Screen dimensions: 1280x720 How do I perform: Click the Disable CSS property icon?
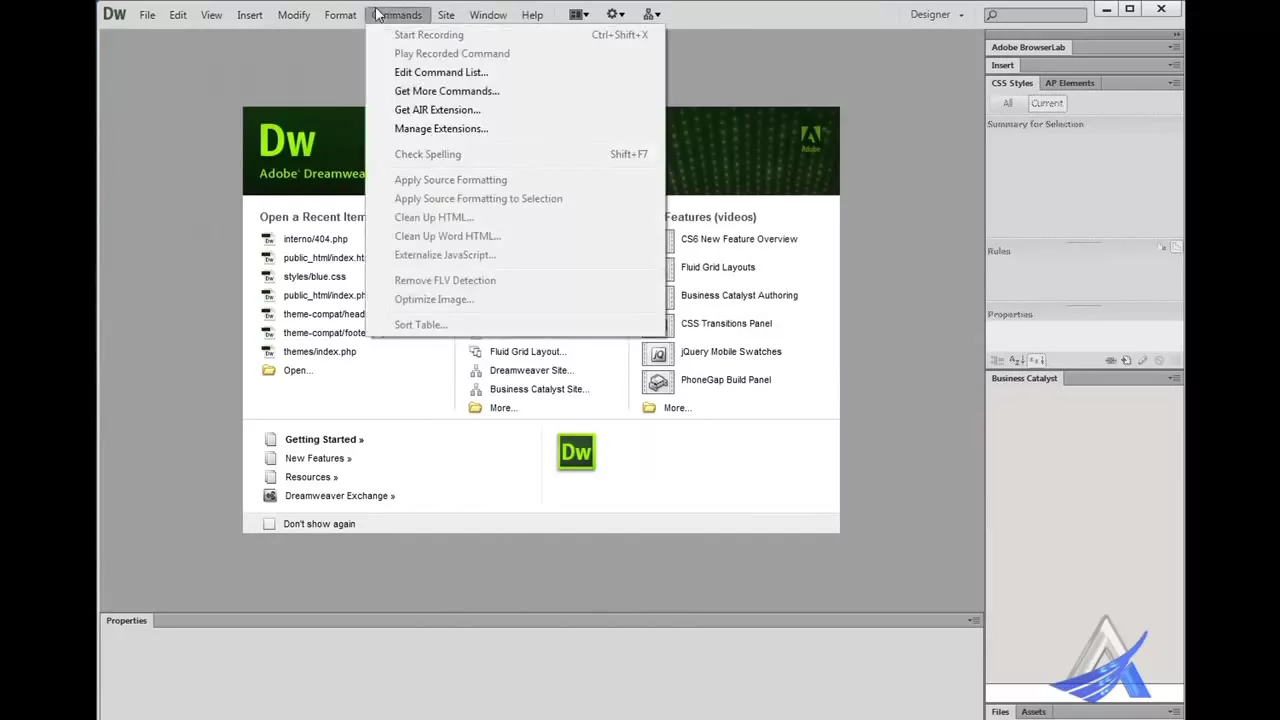point(1158,360)
